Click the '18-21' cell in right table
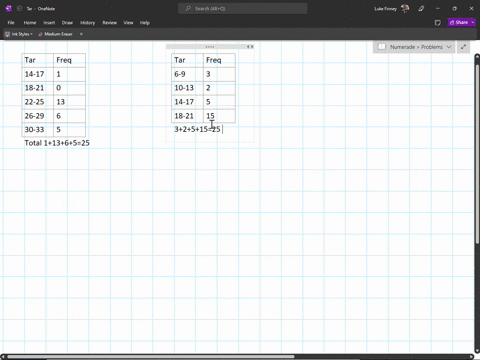 coord(187,116)
